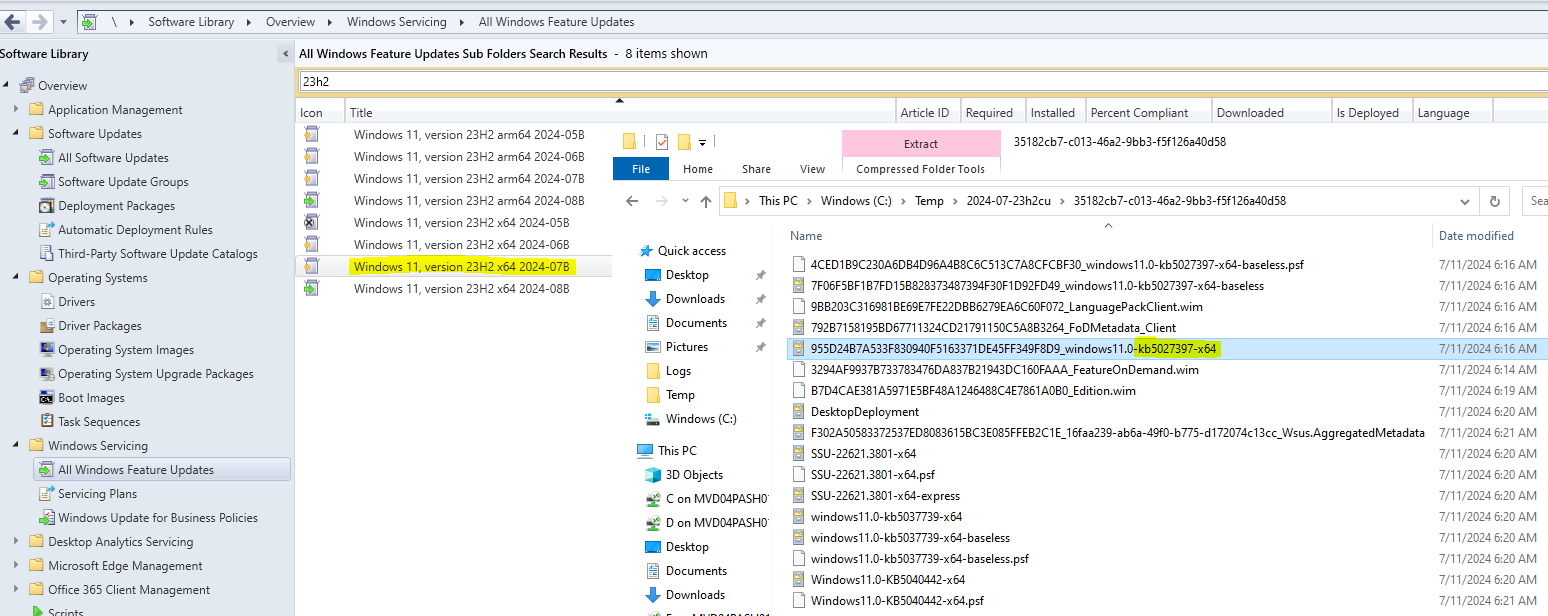Click icon of 23H2 x64 2024-08B update
The width and height of the screenshot is (1548, 616).
tap(311, 289)
